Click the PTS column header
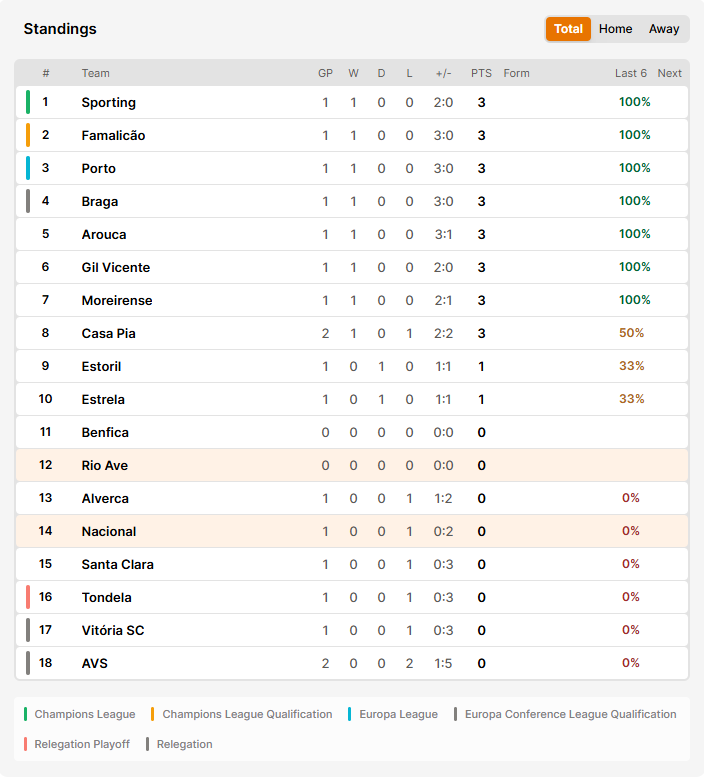The image size is (704, 779). [481, 73]
